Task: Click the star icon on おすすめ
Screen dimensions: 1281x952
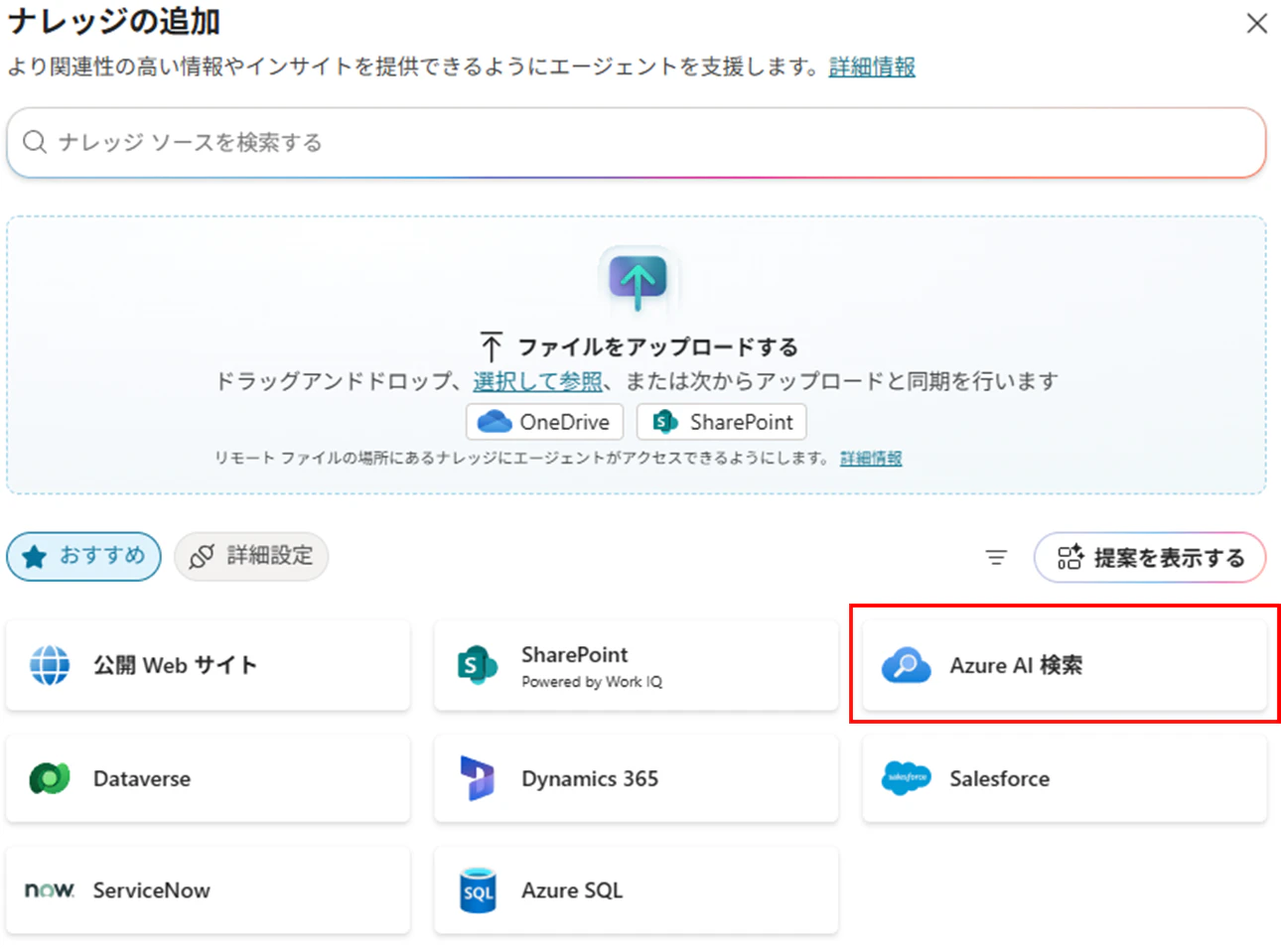Action: coord(35,556)
